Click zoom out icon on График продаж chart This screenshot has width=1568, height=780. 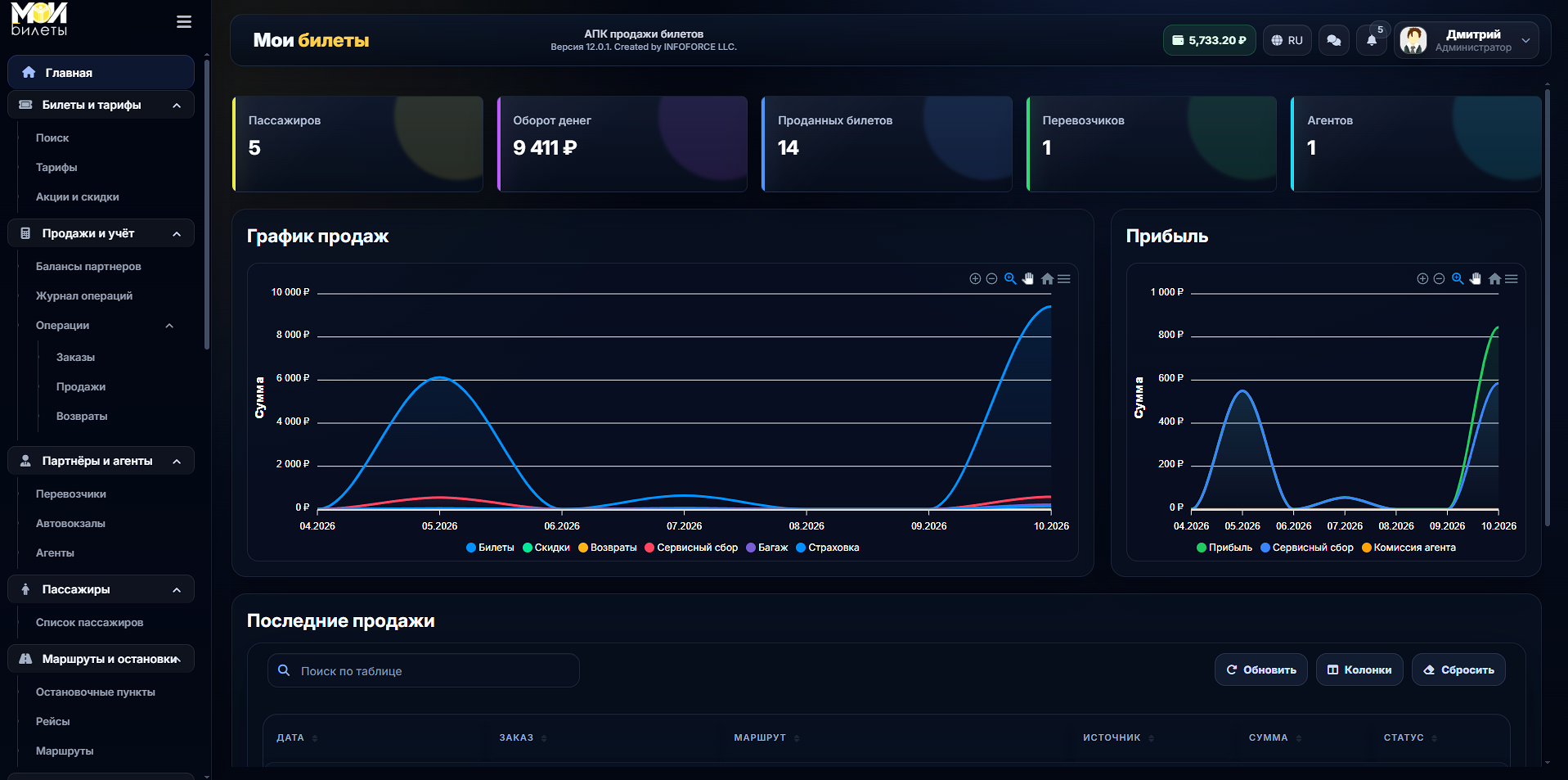click(991, 279)
